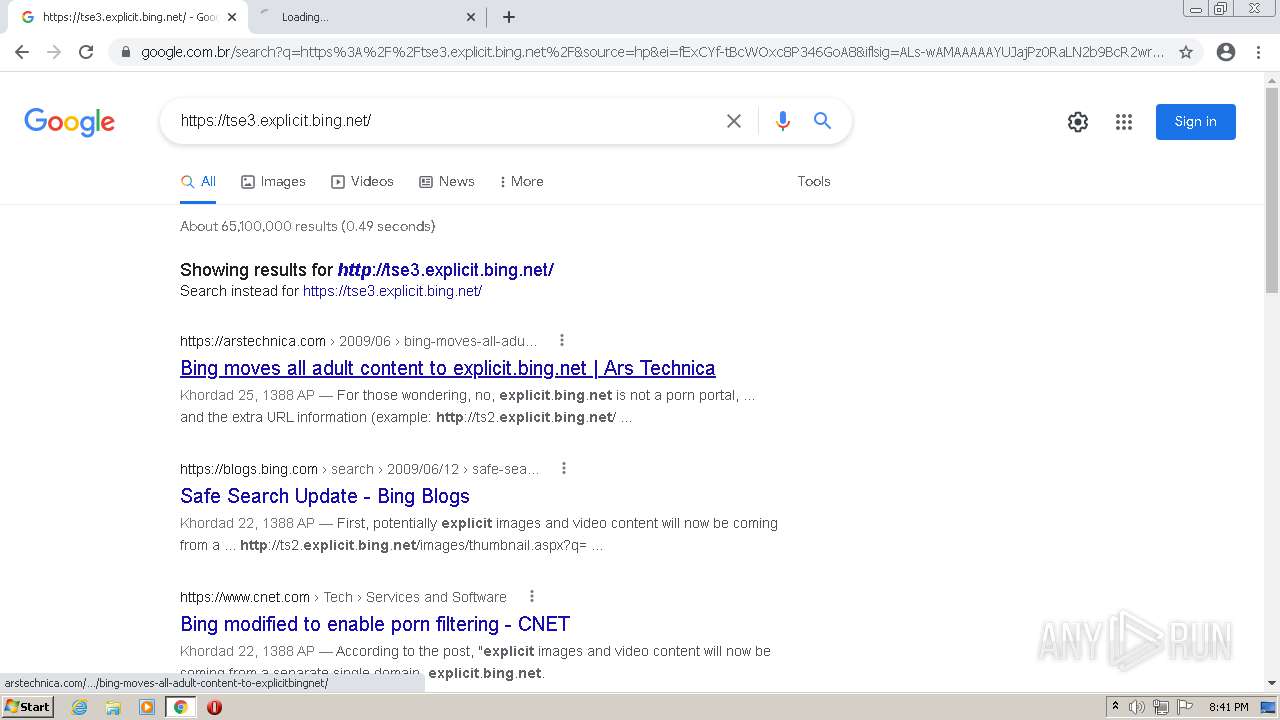Open options for the blogs.bing.com result
This screenshot has width=1280, height=720.
tap(564, 468)
